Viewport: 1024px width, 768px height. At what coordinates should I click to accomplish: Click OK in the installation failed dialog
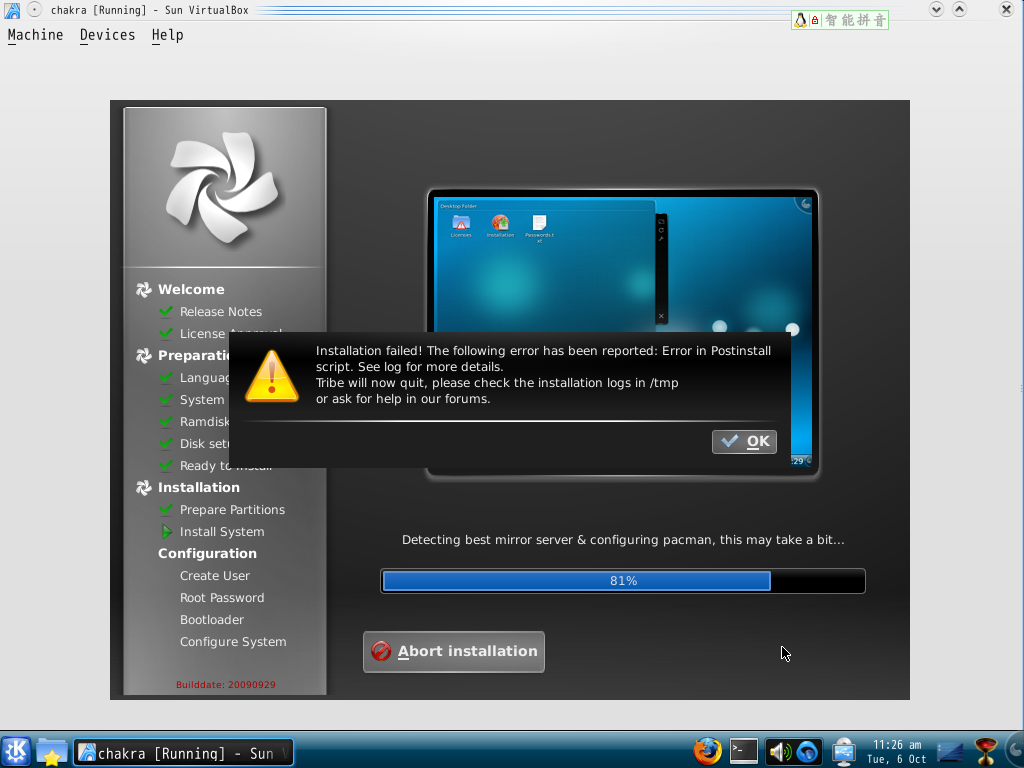(744, 442)
